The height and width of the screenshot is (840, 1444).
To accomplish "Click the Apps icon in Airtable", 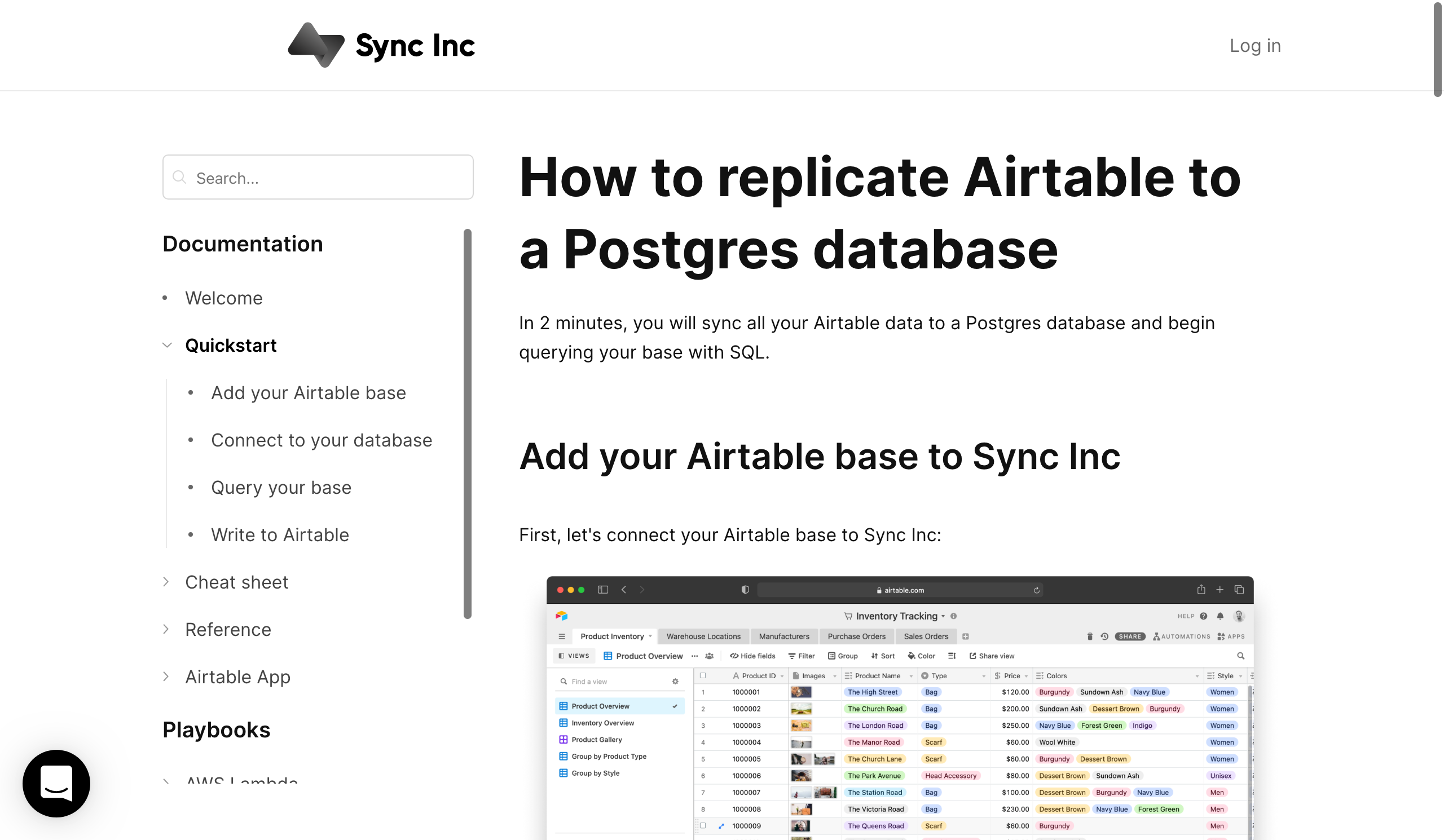I will 1221,636.
